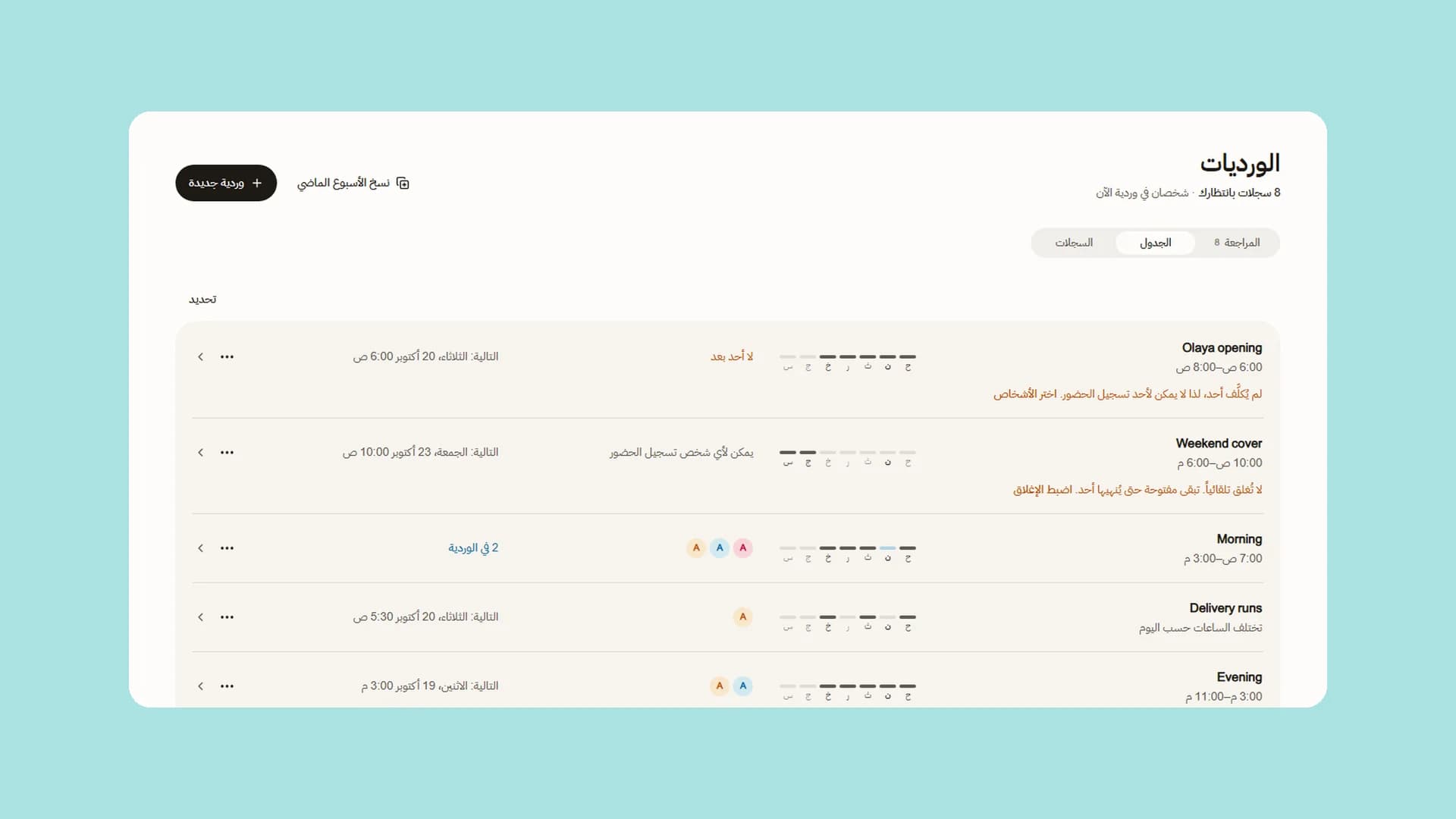The width and height of the screenshot is (1456, 819).
Task: Open the three-dot menu for Olaya opening
Action: (x=227, y=356)
